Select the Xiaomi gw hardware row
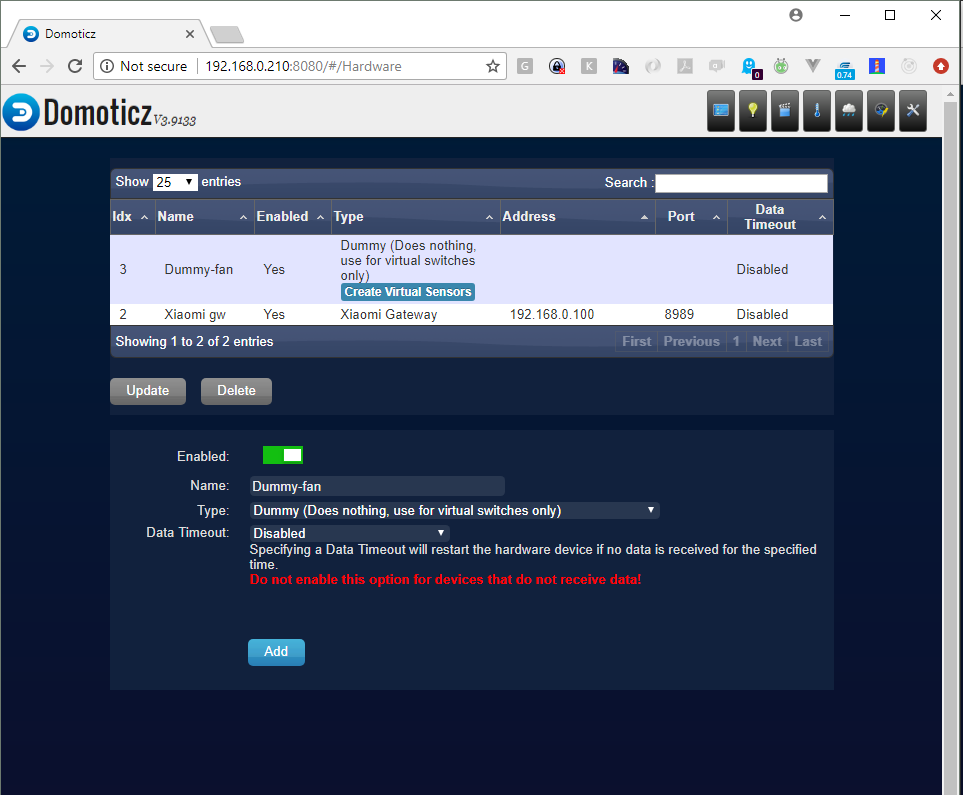The height and width of the screenshot is (795, 963). [x=472, y=315]
